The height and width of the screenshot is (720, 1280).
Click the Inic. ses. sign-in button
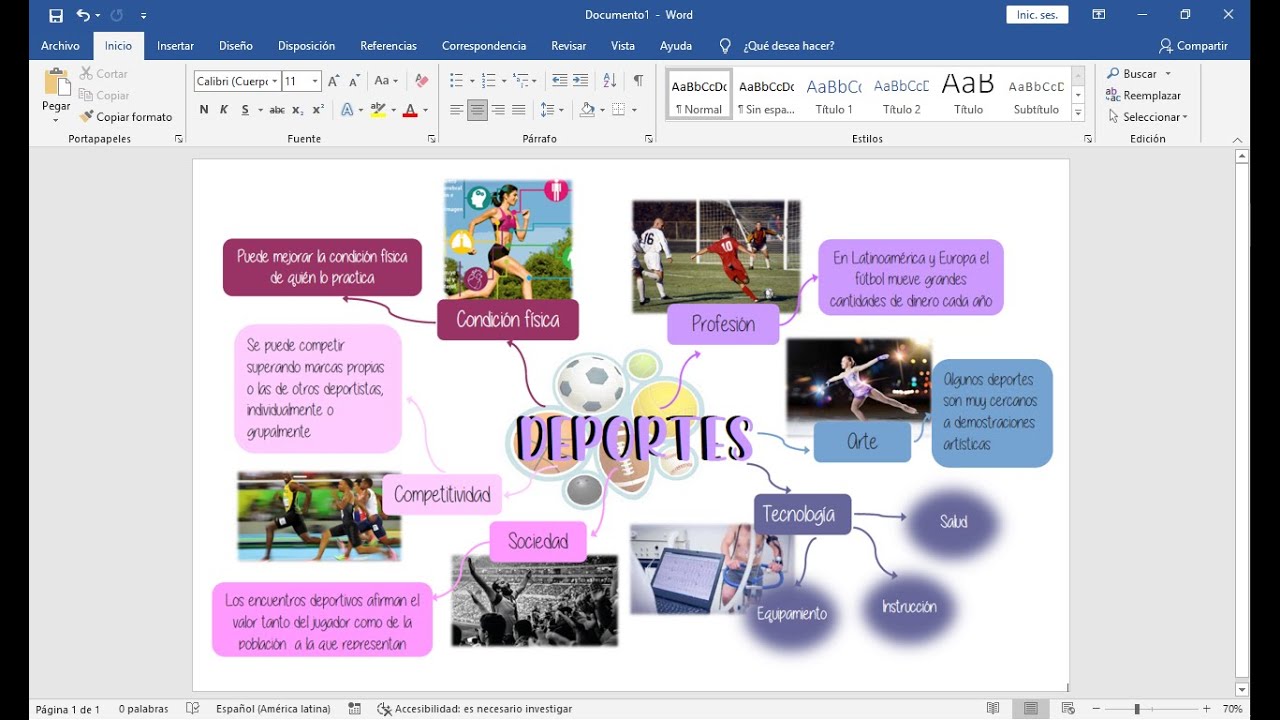point(1037,15)
